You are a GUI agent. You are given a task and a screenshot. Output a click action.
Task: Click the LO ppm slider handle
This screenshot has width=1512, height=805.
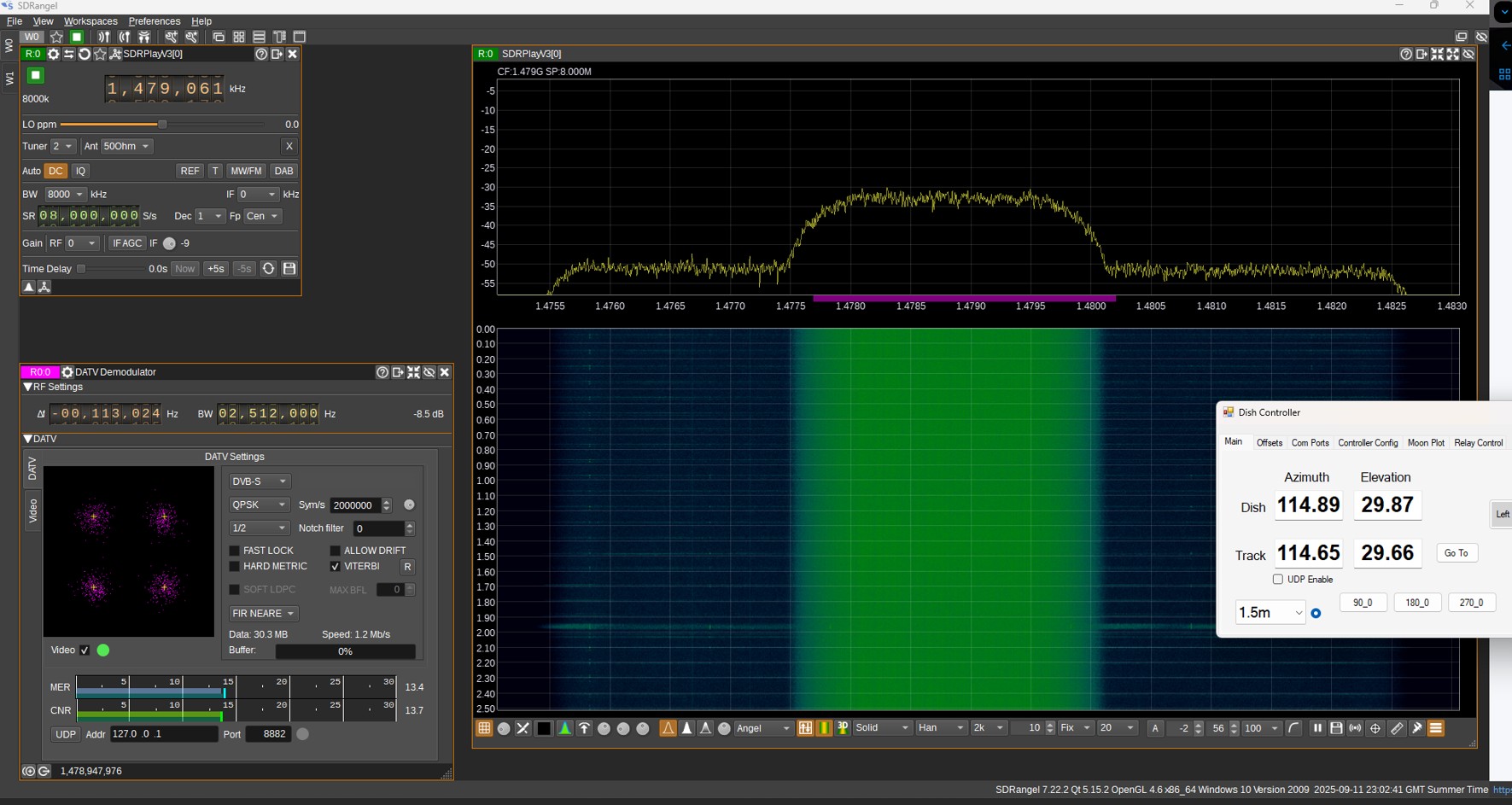[x=162, y=125]
